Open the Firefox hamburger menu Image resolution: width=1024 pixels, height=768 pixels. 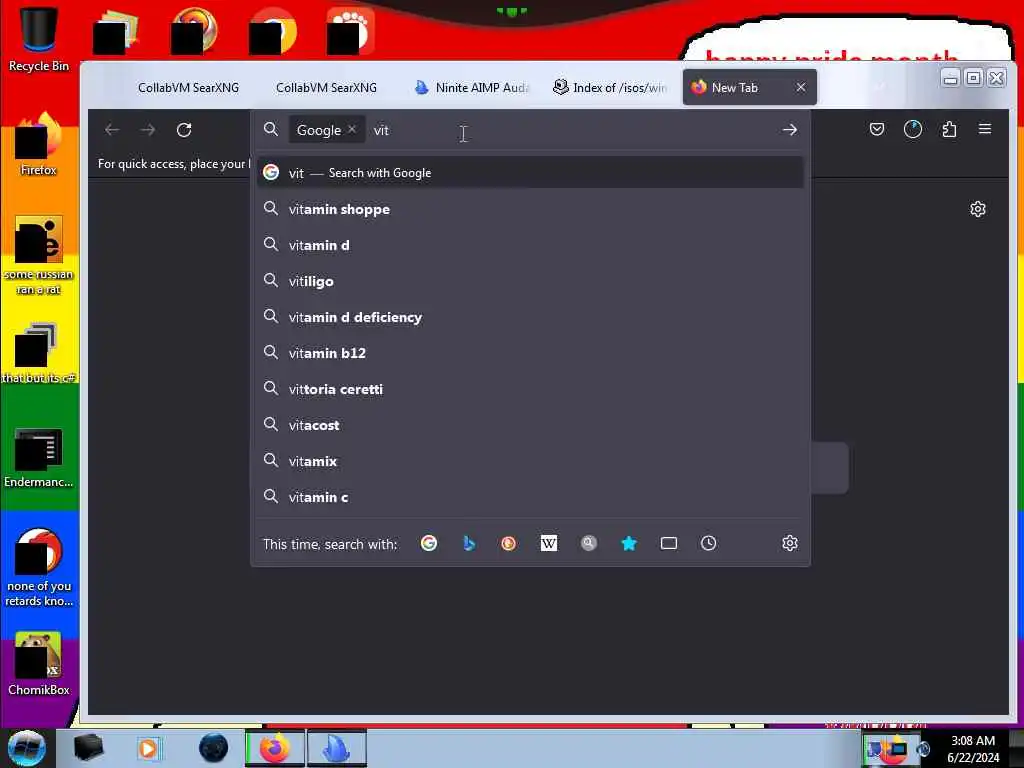985,129
